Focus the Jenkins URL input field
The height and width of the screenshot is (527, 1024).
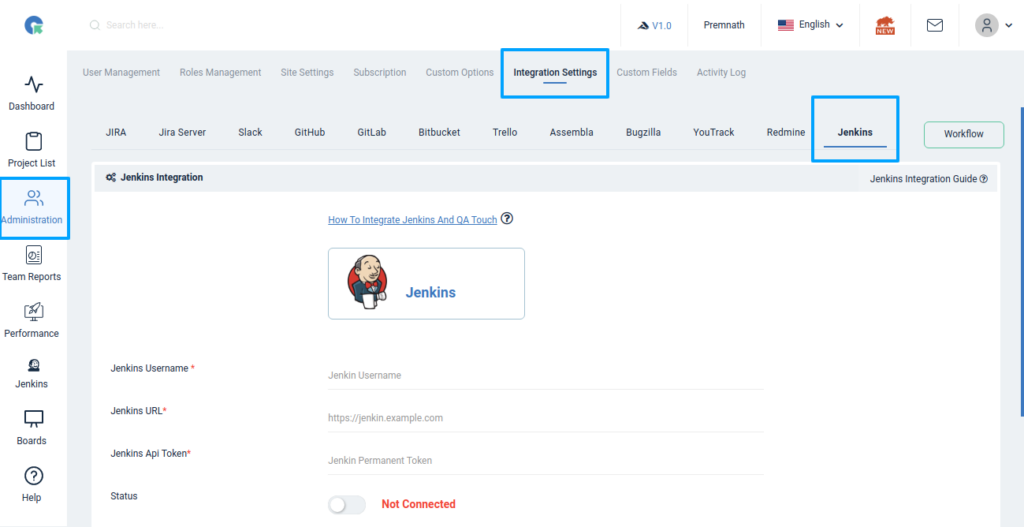[546, 418]
